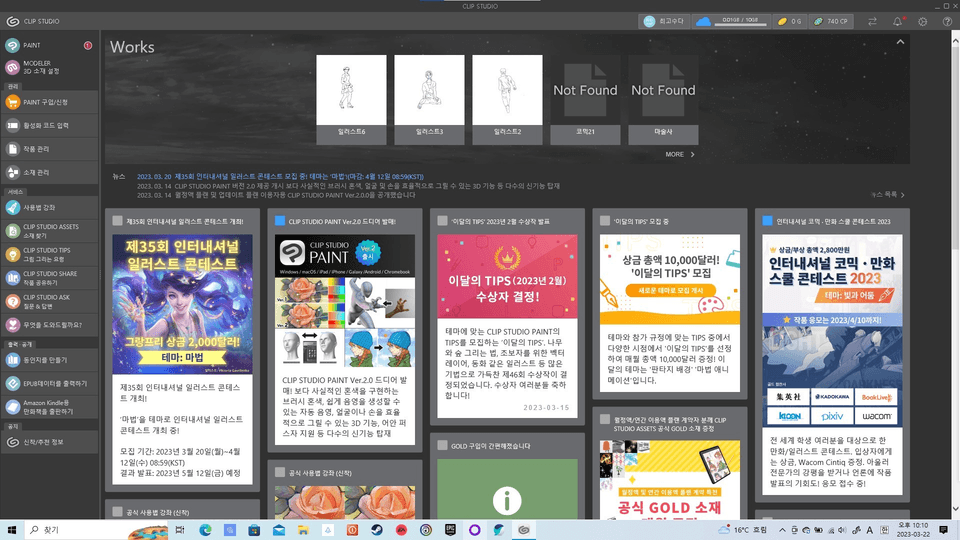Viewport: 960px width, 540px height.
Task: Open 코믹21 Not Found work
Action: pyautogui.click(x=585, y=99)
